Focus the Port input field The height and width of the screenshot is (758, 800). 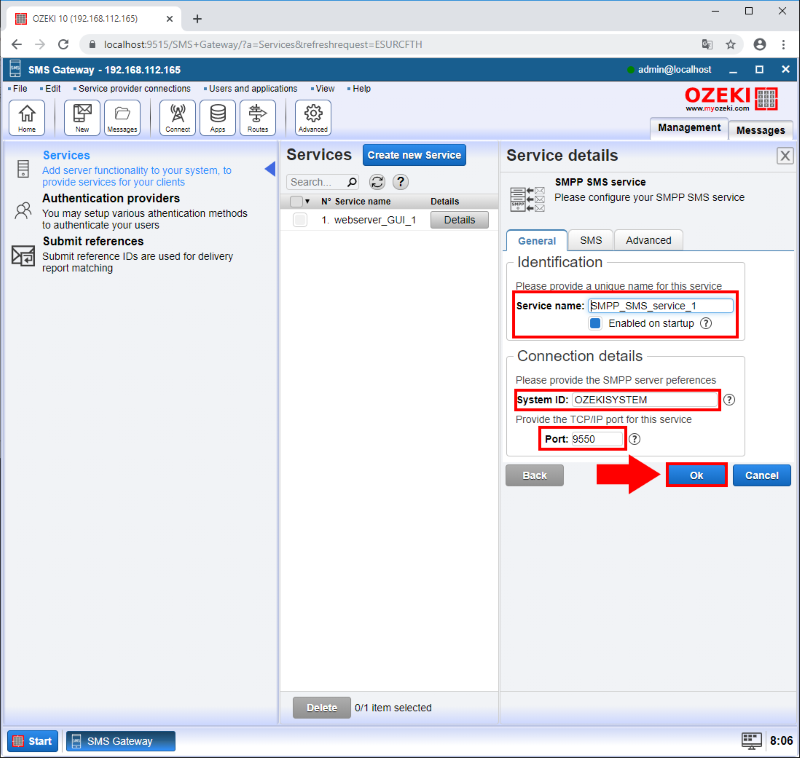597,439
